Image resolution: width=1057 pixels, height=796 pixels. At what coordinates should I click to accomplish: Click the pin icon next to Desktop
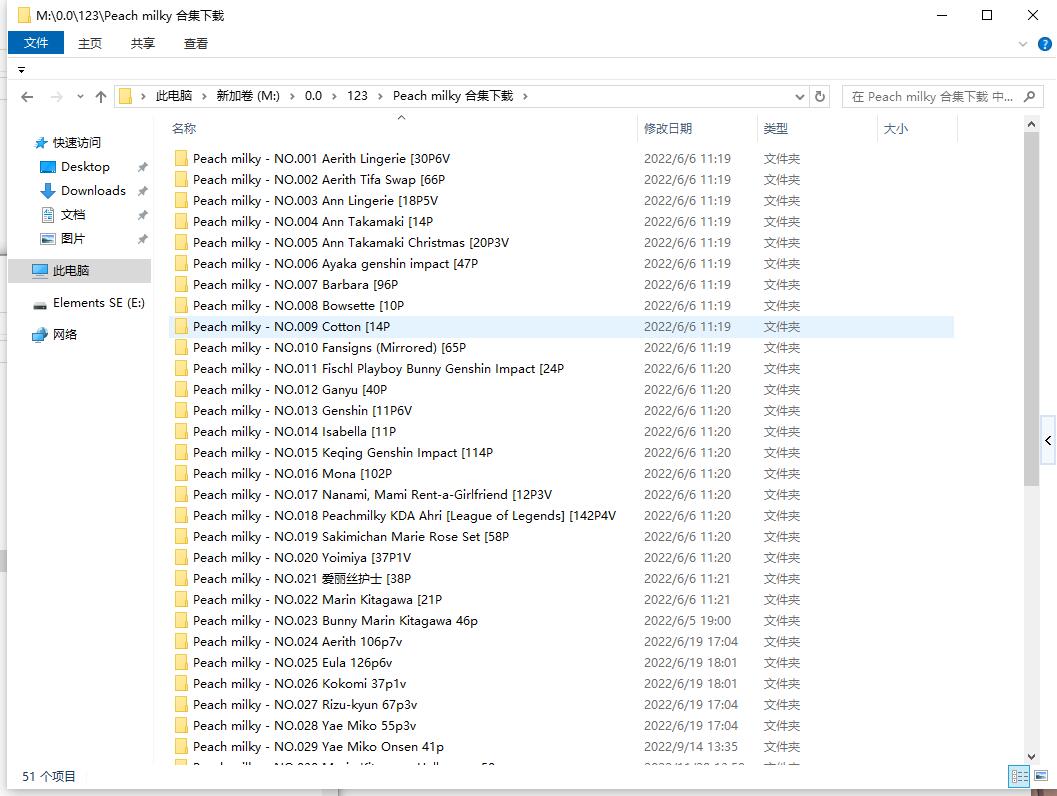[x=142, y=167]
